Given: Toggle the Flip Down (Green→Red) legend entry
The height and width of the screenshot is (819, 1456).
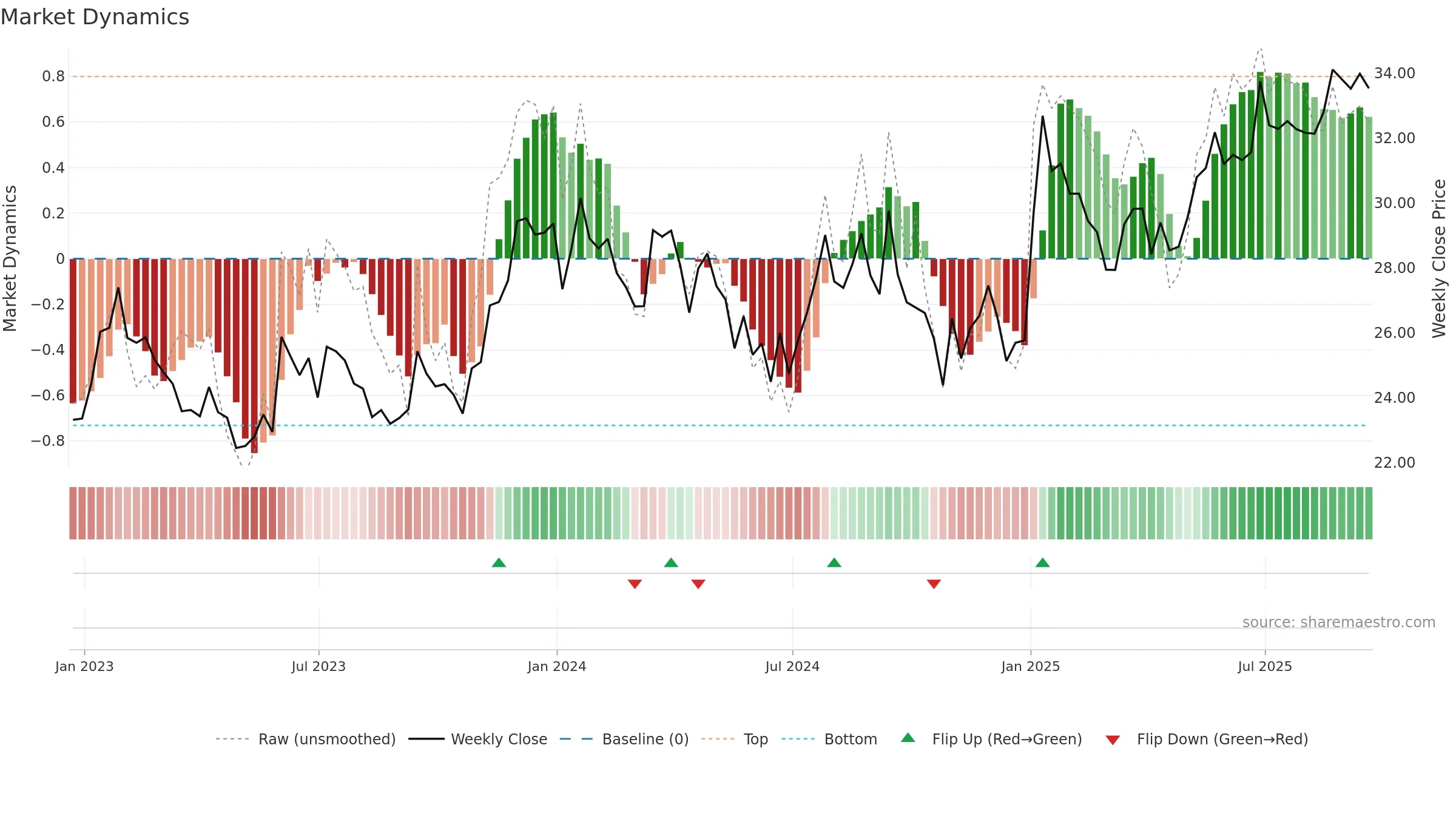Looking at the screenshot, I should [1207, 739].
